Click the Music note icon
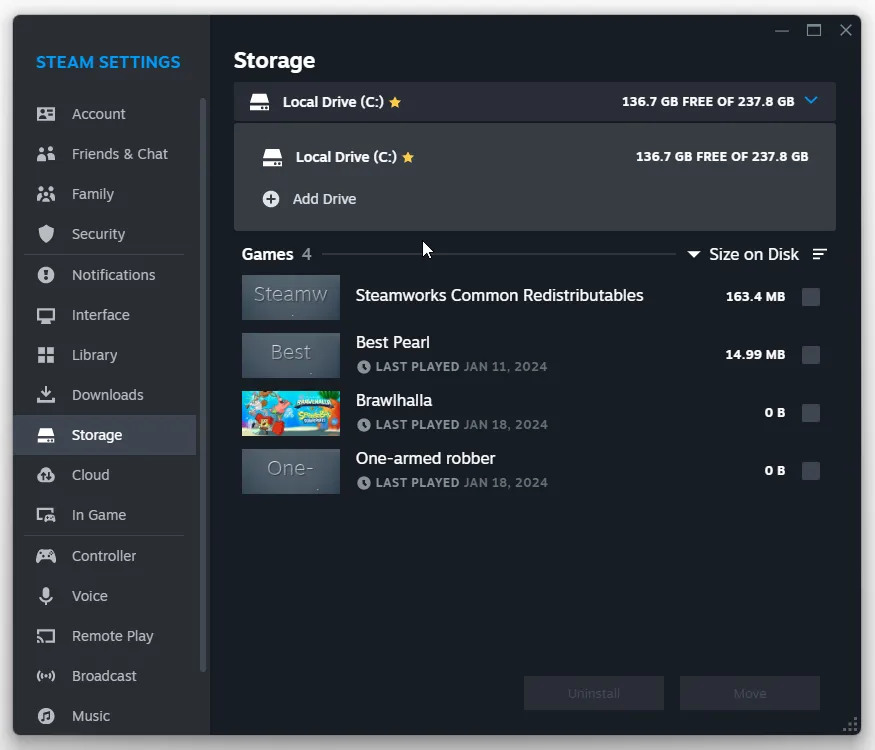This screenshot has width=875, height=750. 46,716
